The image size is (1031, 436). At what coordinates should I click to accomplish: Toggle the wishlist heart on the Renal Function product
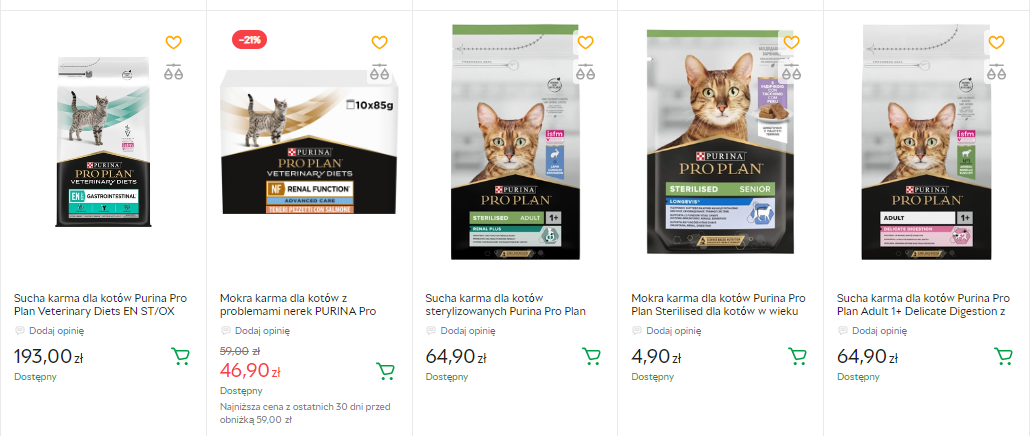pos(379,43)
